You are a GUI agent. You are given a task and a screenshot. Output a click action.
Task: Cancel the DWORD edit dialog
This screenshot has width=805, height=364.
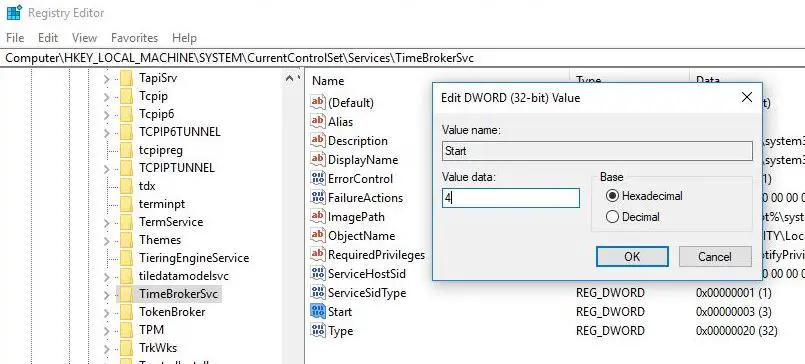(x=715, y=256)
